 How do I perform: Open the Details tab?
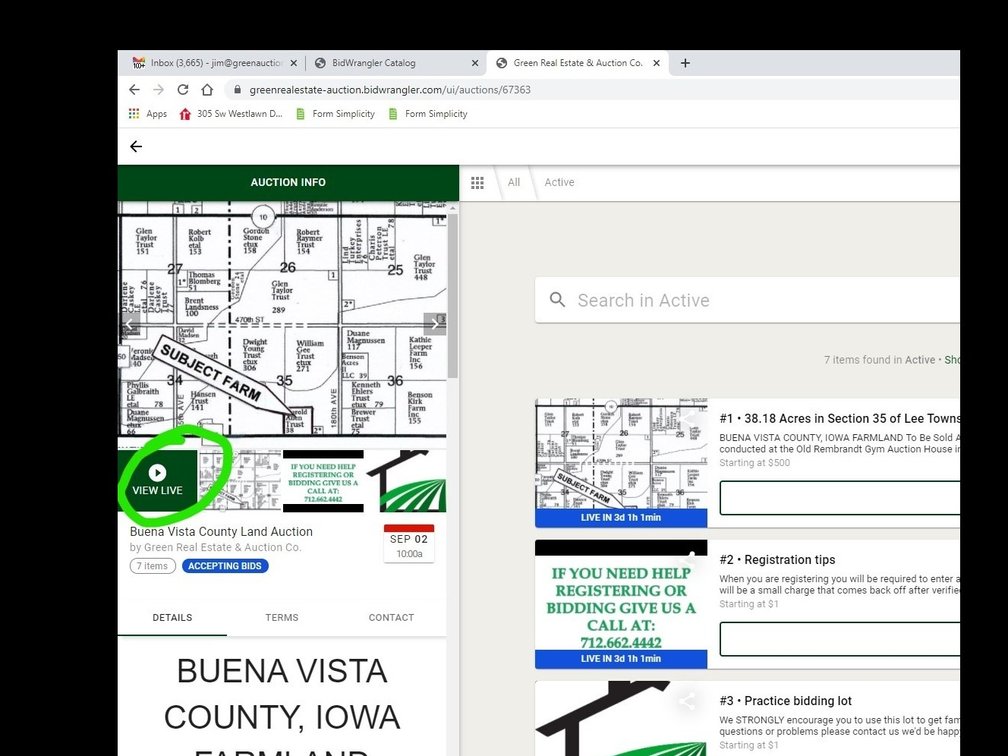[x=172, y=618]
